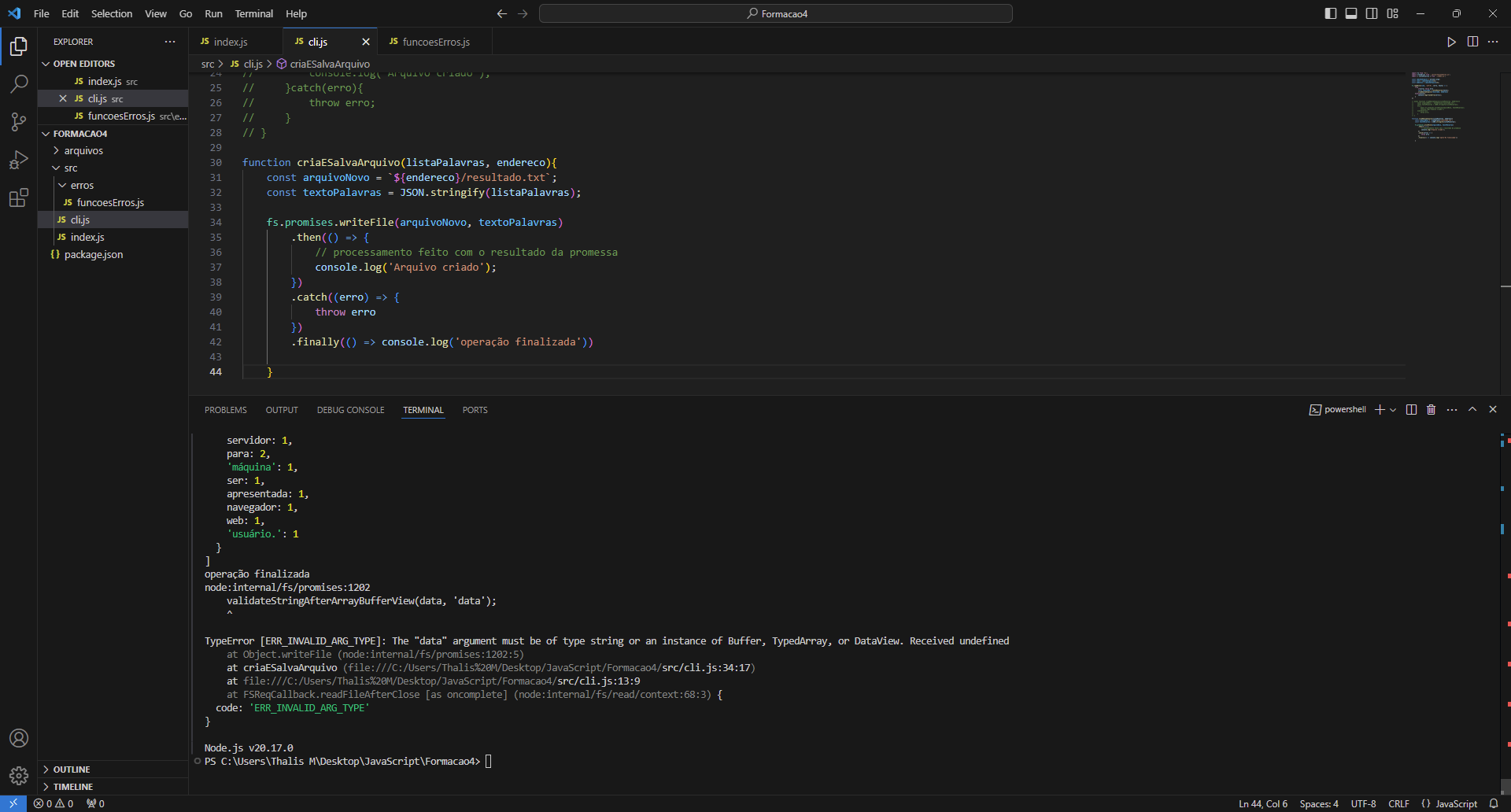Image resolution: width=1511 pixels, height=812 pixels.
Task: Open the Source Control view
Action: [19, 122]
